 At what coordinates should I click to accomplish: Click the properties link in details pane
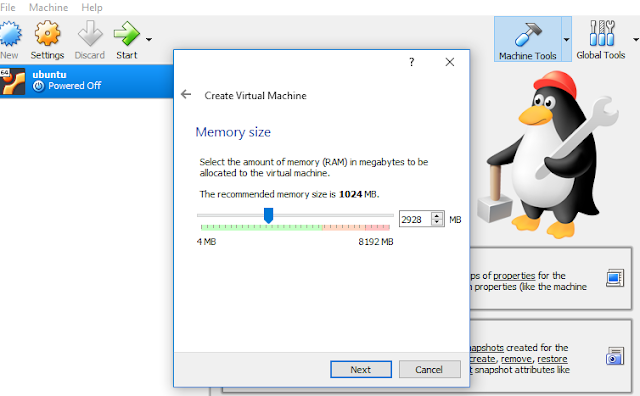point(514,276)
